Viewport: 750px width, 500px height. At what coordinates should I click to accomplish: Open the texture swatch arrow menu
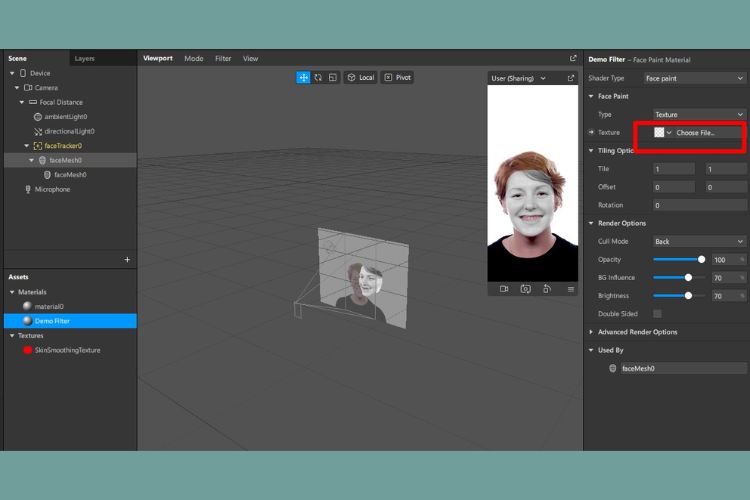pos(669,133)
